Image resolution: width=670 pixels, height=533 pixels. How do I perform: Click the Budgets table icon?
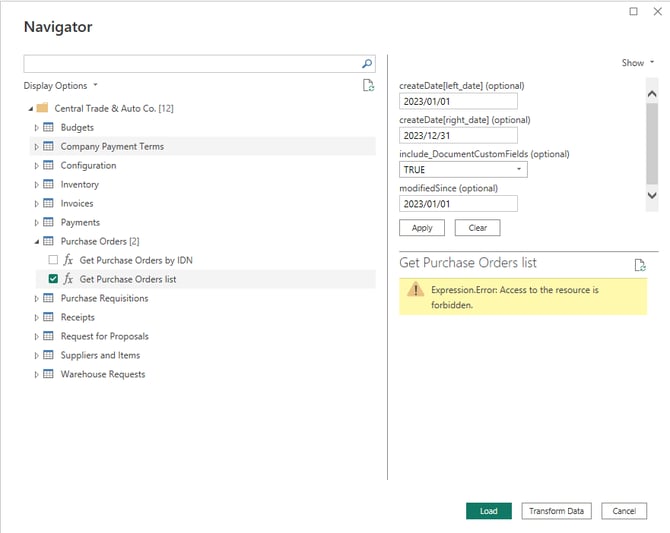pyautogui.click(x=48, y=127)
